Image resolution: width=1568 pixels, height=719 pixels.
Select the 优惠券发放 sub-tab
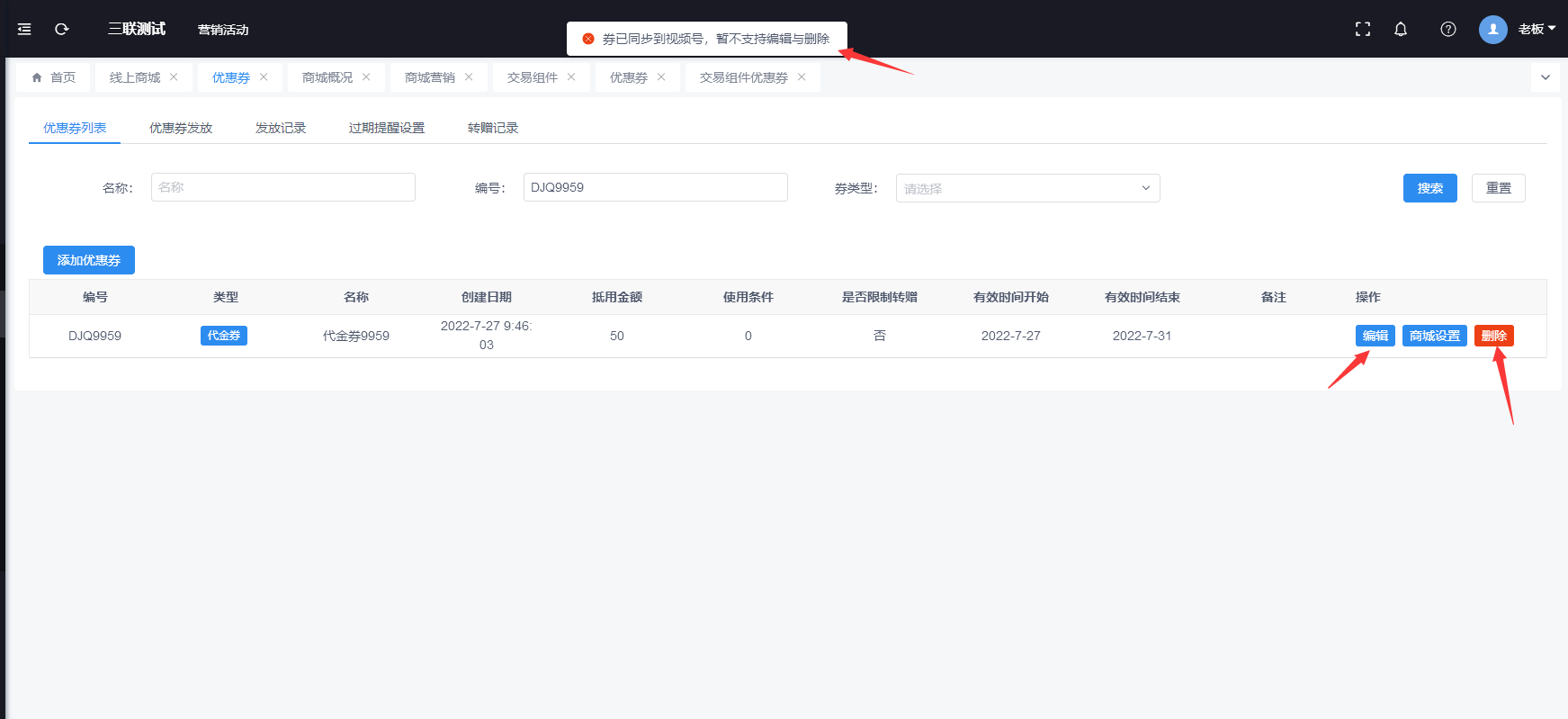tap(181, 128)
